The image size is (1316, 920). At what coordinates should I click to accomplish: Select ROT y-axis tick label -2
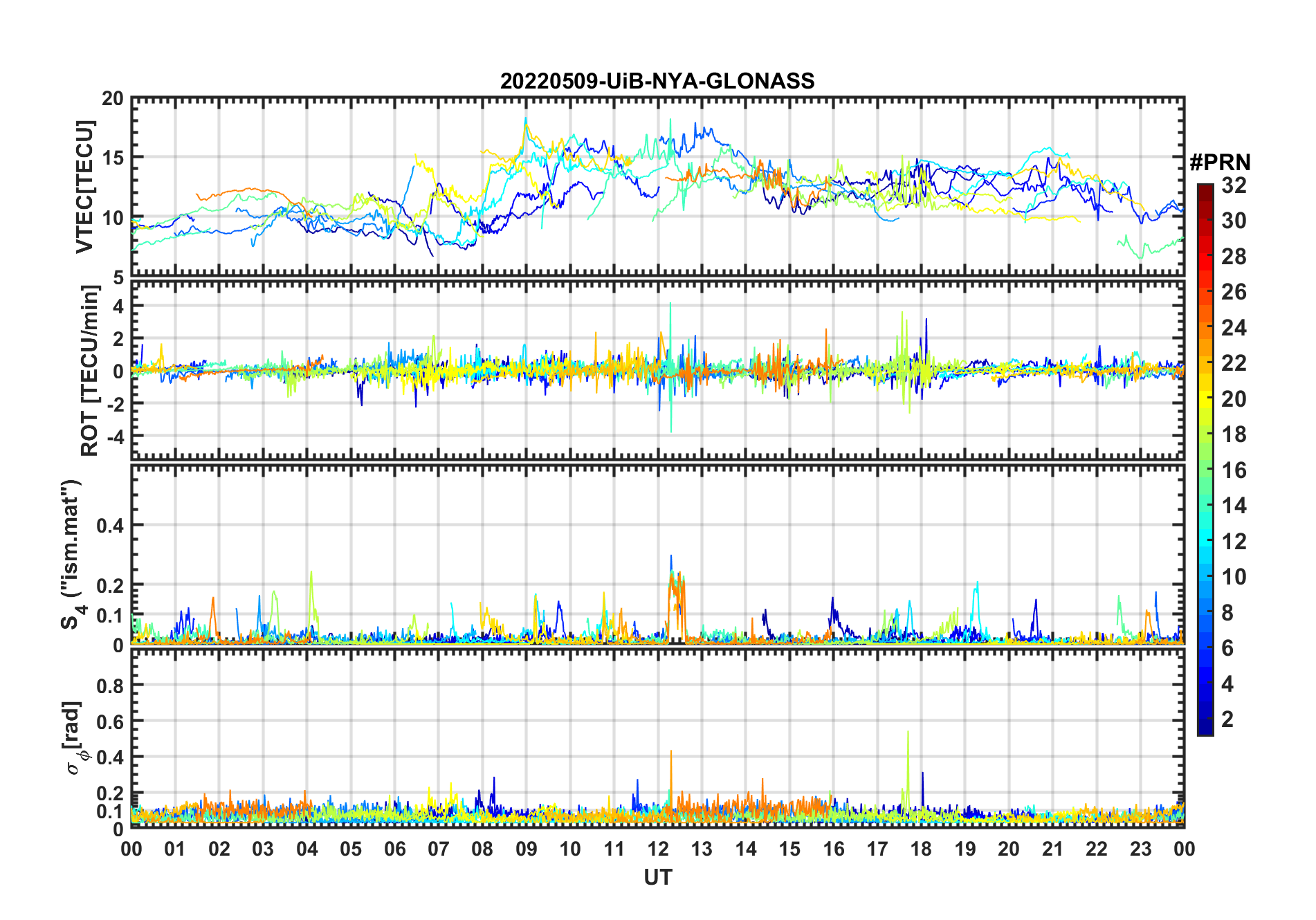click(x=114, y=404)
